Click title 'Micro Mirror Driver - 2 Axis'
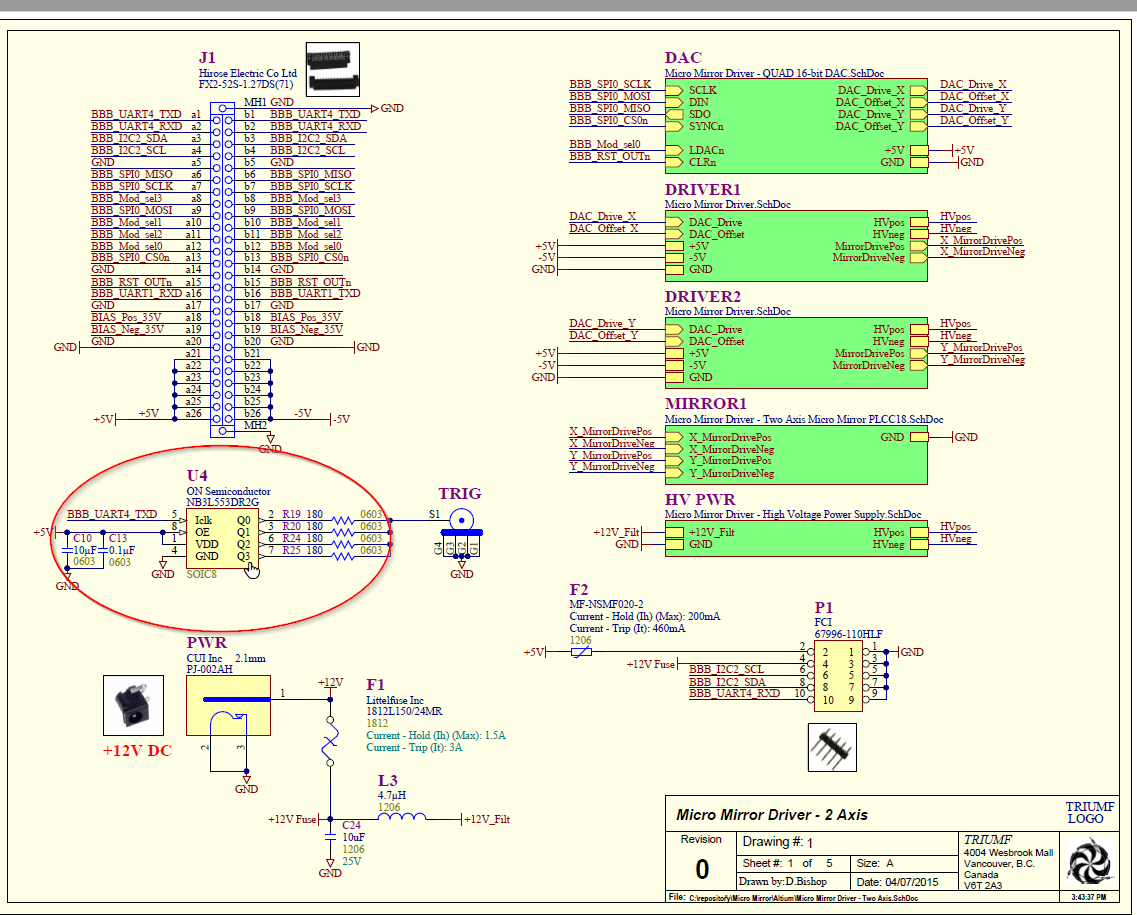 click(772, 815)
